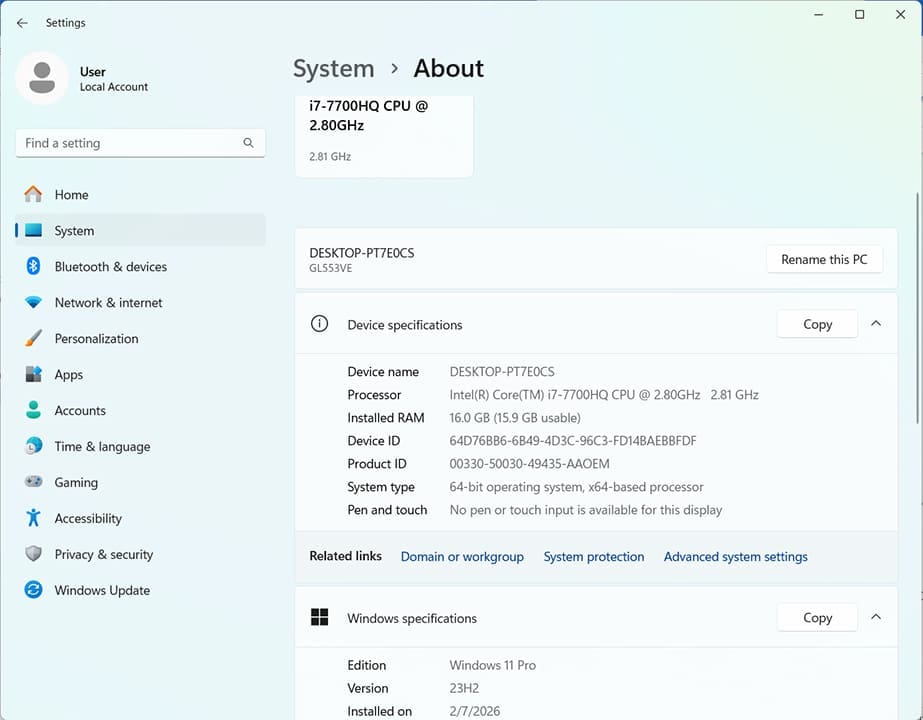
Task: Click the back arrow in title bar
Action: (x=22, y=23)
